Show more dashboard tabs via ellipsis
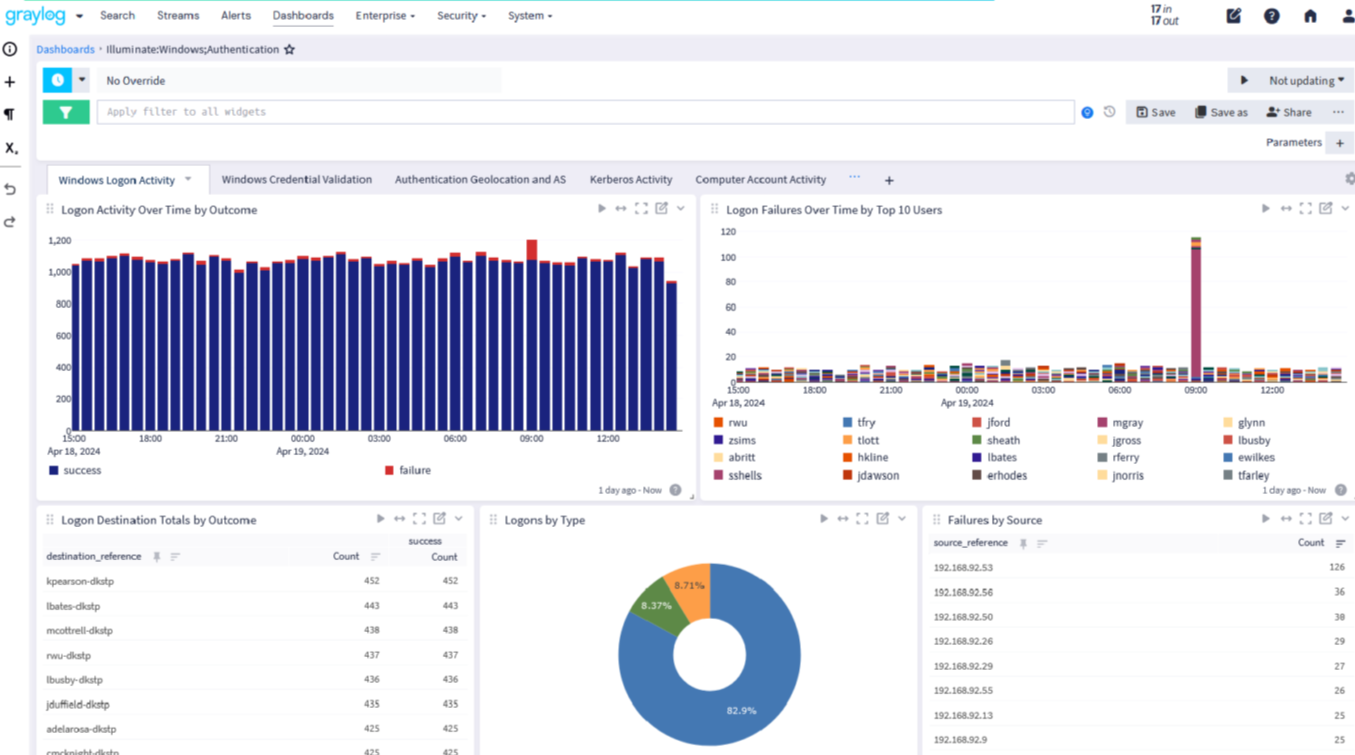The width and height of the screenshot is (1355, 755). pos(854,177)
